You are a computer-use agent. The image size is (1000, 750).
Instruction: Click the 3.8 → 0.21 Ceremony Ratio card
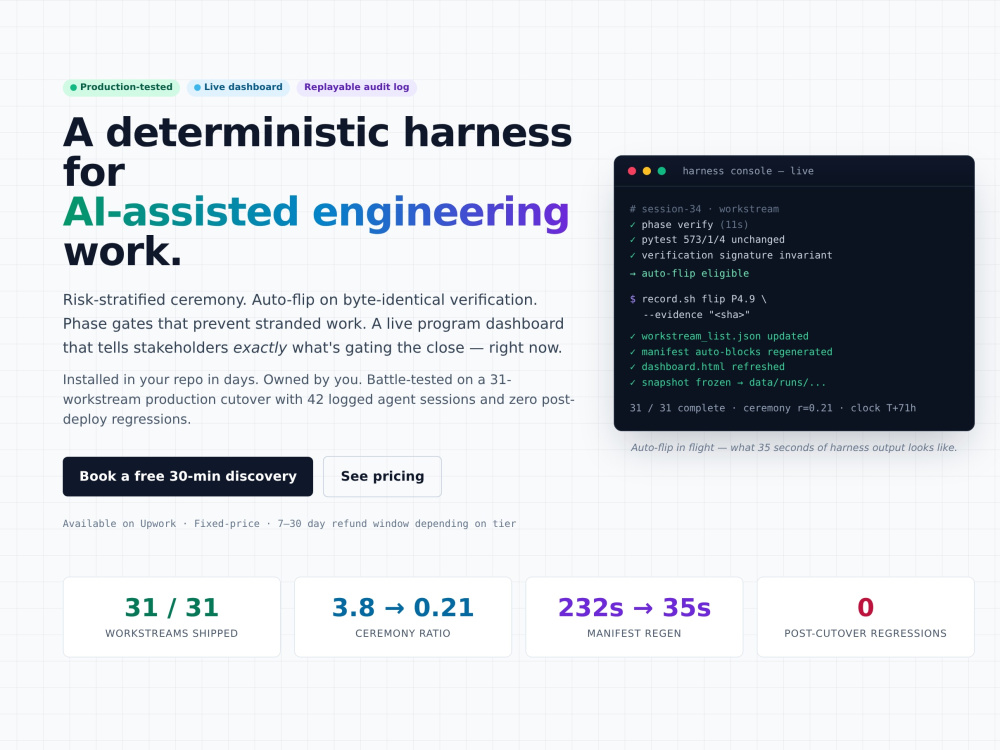tap(403, 617)
